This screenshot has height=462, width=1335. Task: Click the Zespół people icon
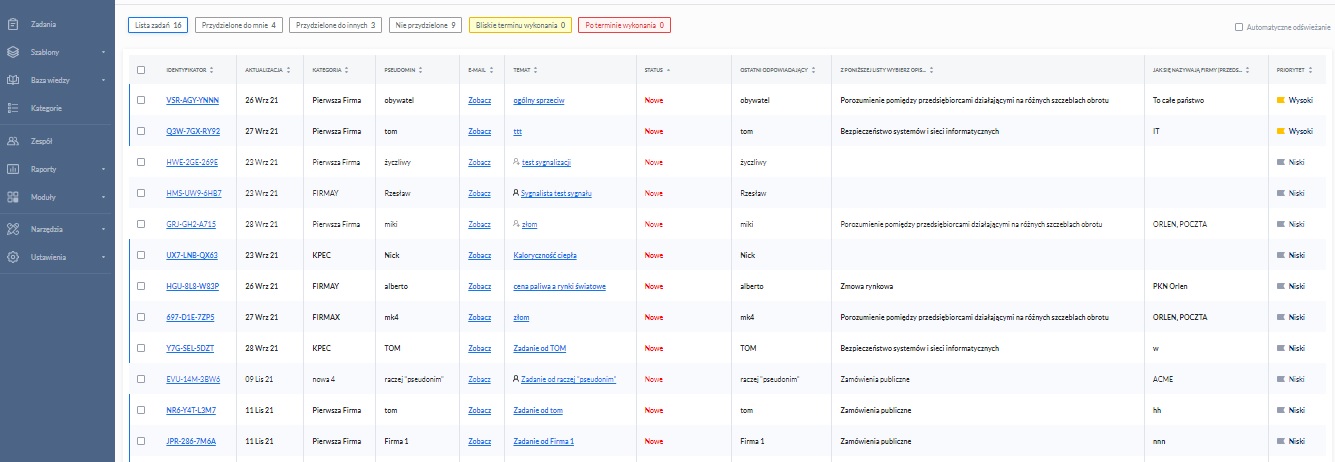point(13,142)
